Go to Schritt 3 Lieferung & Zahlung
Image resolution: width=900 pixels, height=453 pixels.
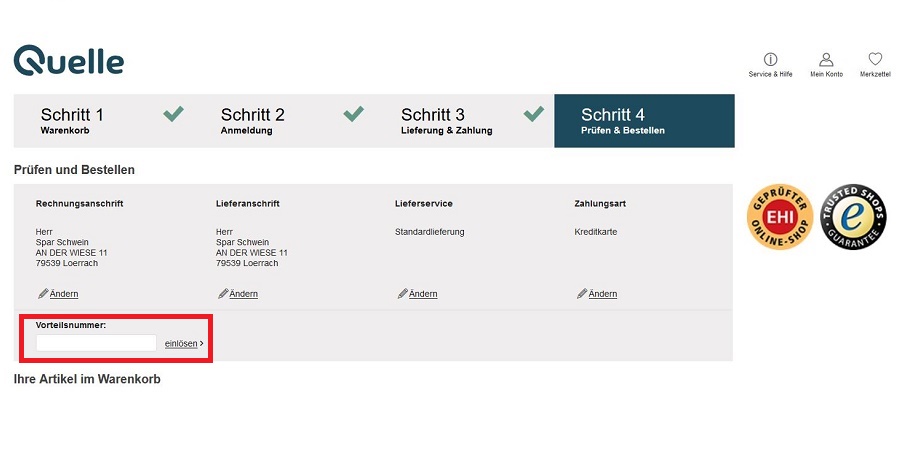(464, 121)
